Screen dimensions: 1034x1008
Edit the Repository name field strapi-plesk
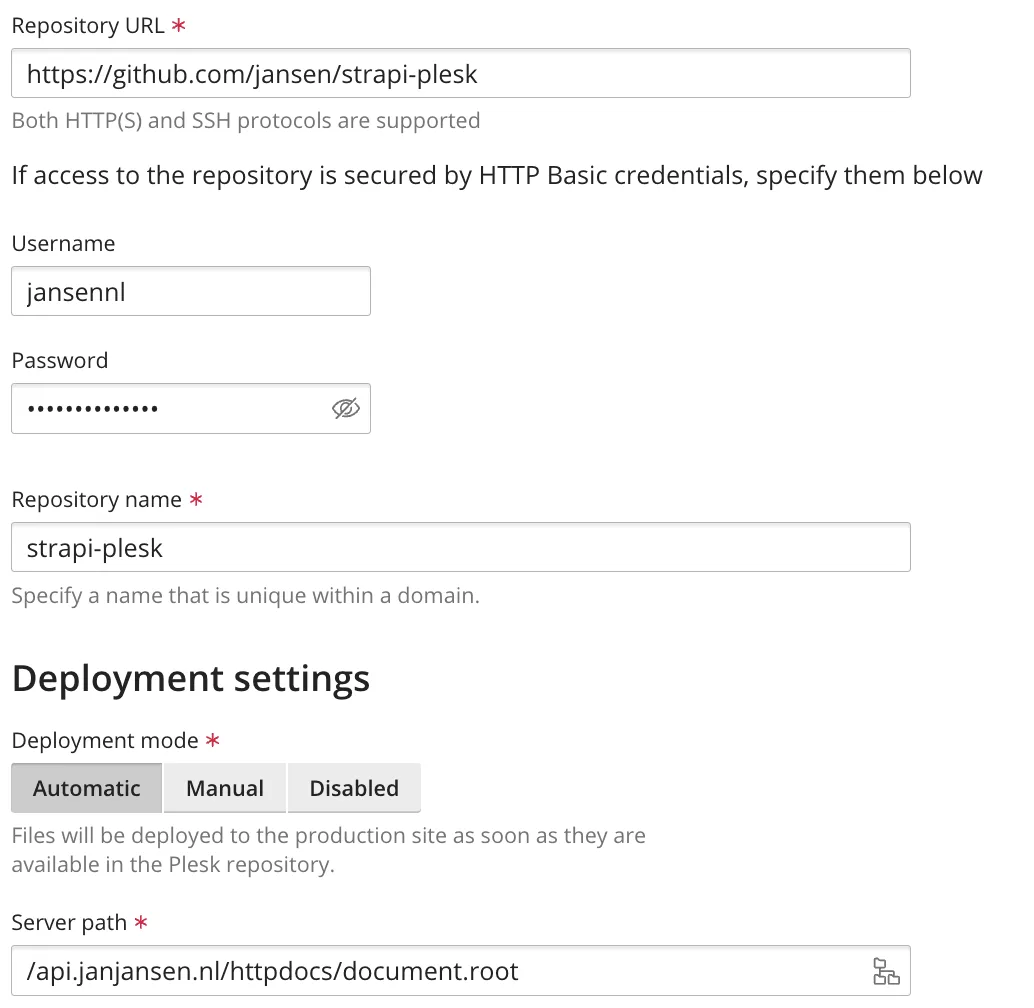(460, 547)
